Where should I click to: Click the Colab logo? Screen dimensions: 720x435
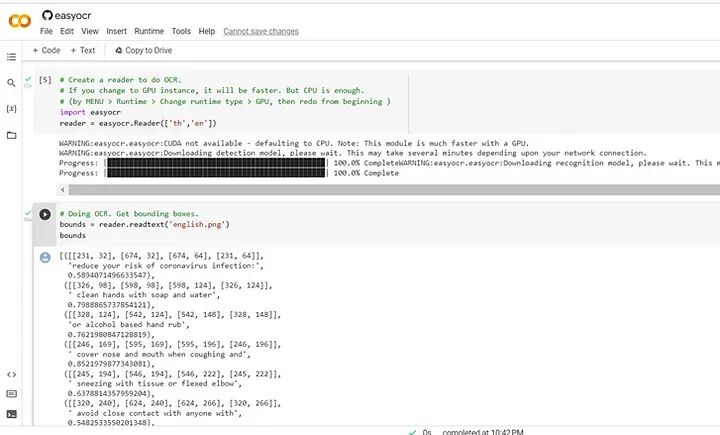point(20,21)
